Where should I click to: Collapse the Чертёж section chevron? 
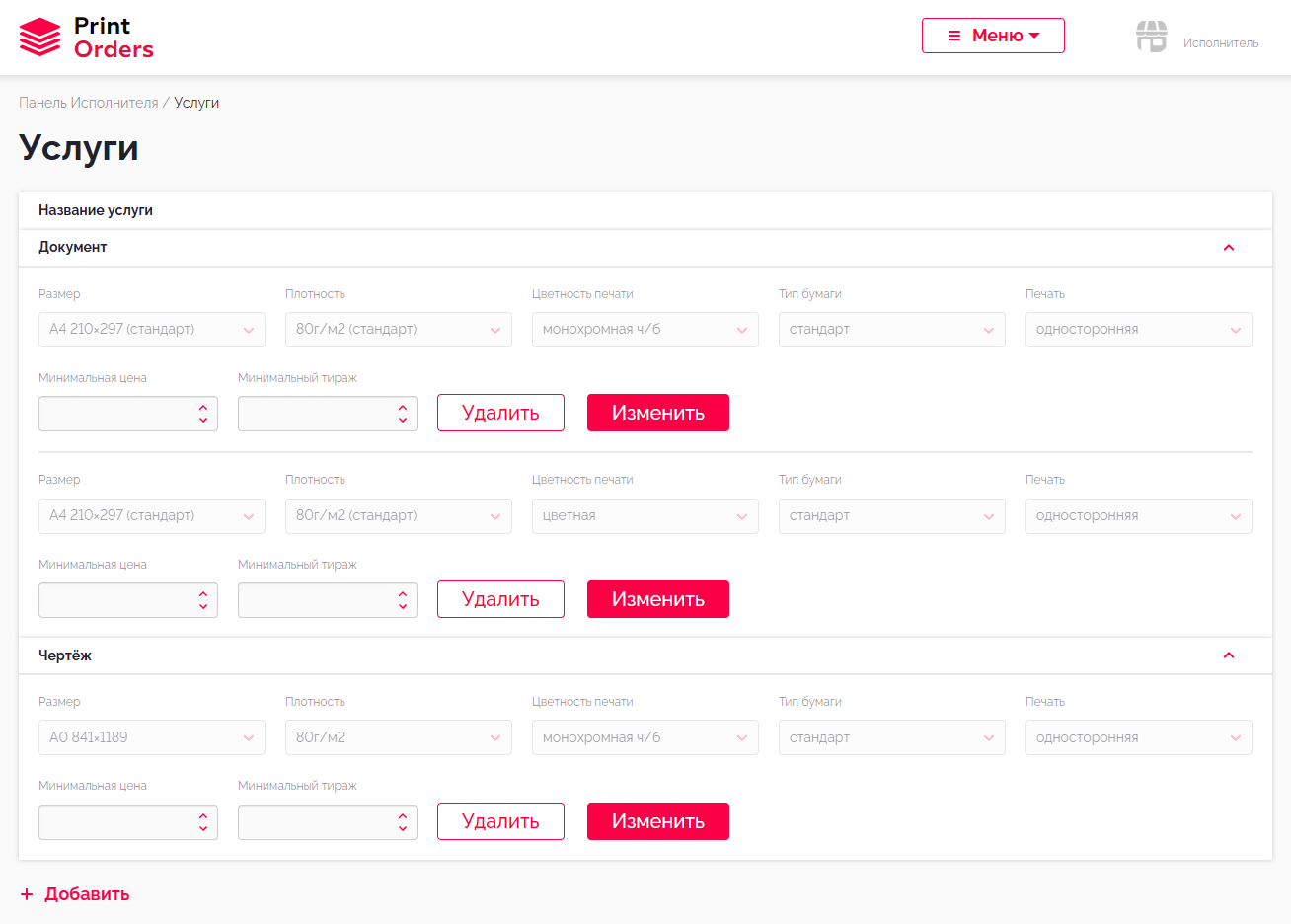(x=1229, y=655)
